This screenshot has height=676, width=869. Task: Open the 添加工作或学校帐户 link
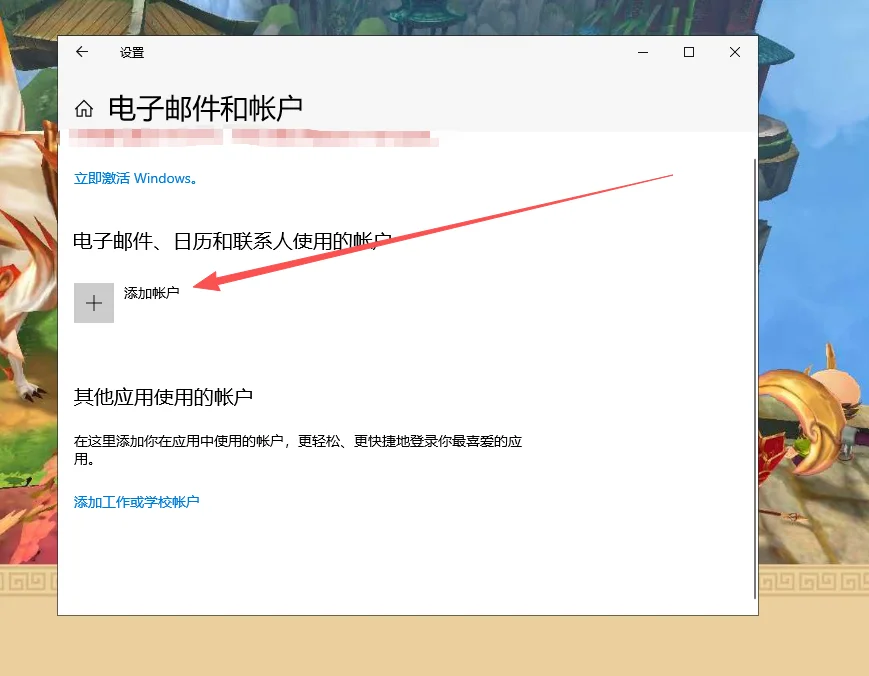(x=136, y=502)
